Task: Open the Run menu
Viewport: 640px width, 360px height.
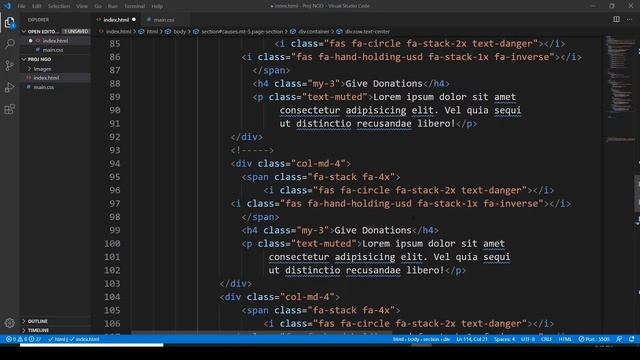Action: (113, 6)
